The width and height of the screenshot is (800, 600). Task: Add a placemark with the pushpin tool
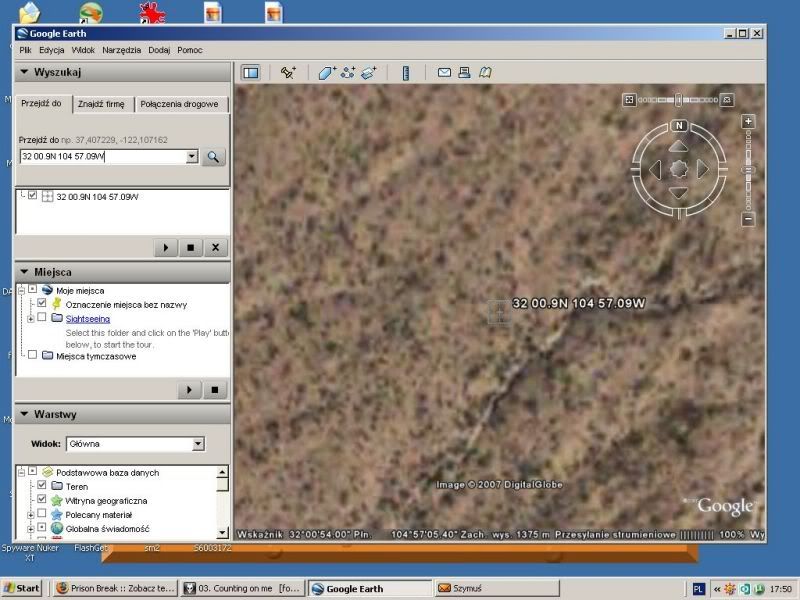(288, 72)
